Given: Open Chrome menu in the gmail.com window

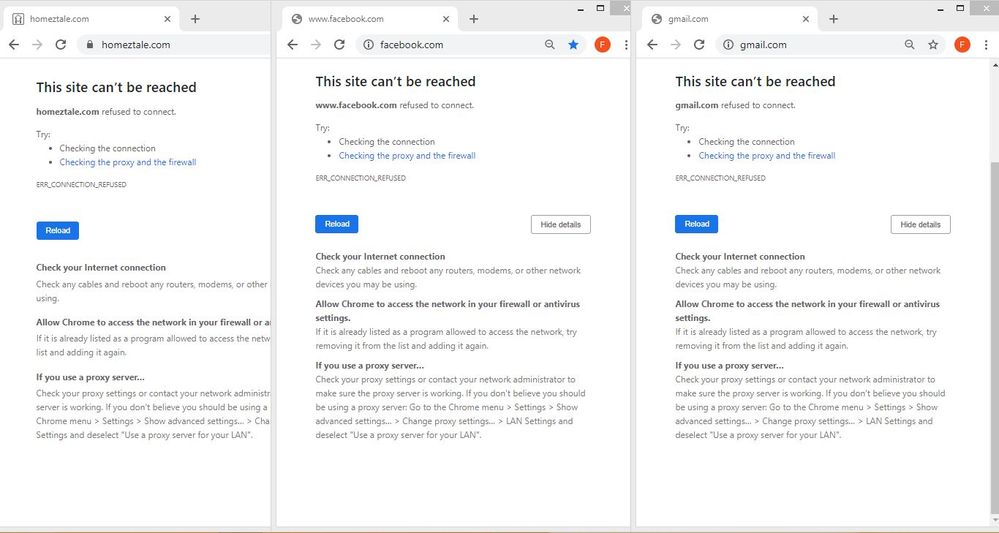Looking at the screenshot, I should (986, 45).
